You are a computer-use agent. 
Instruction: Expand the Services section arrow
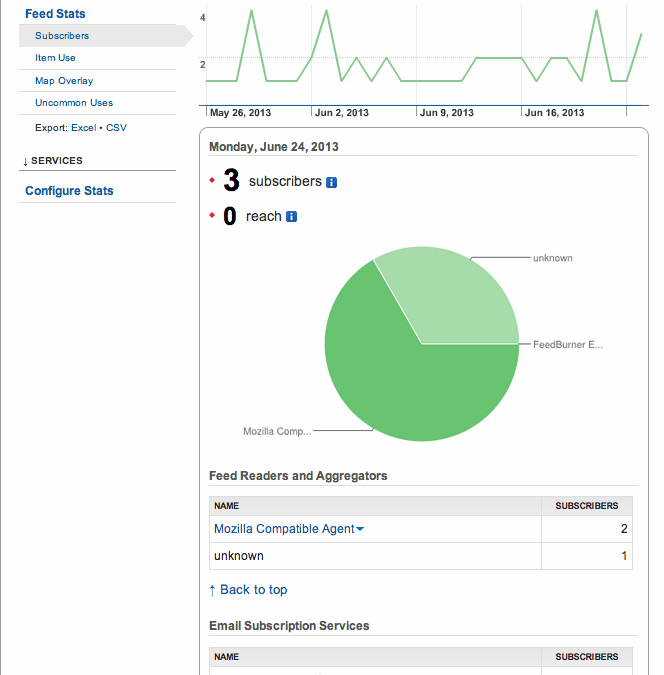pos(25,161)
